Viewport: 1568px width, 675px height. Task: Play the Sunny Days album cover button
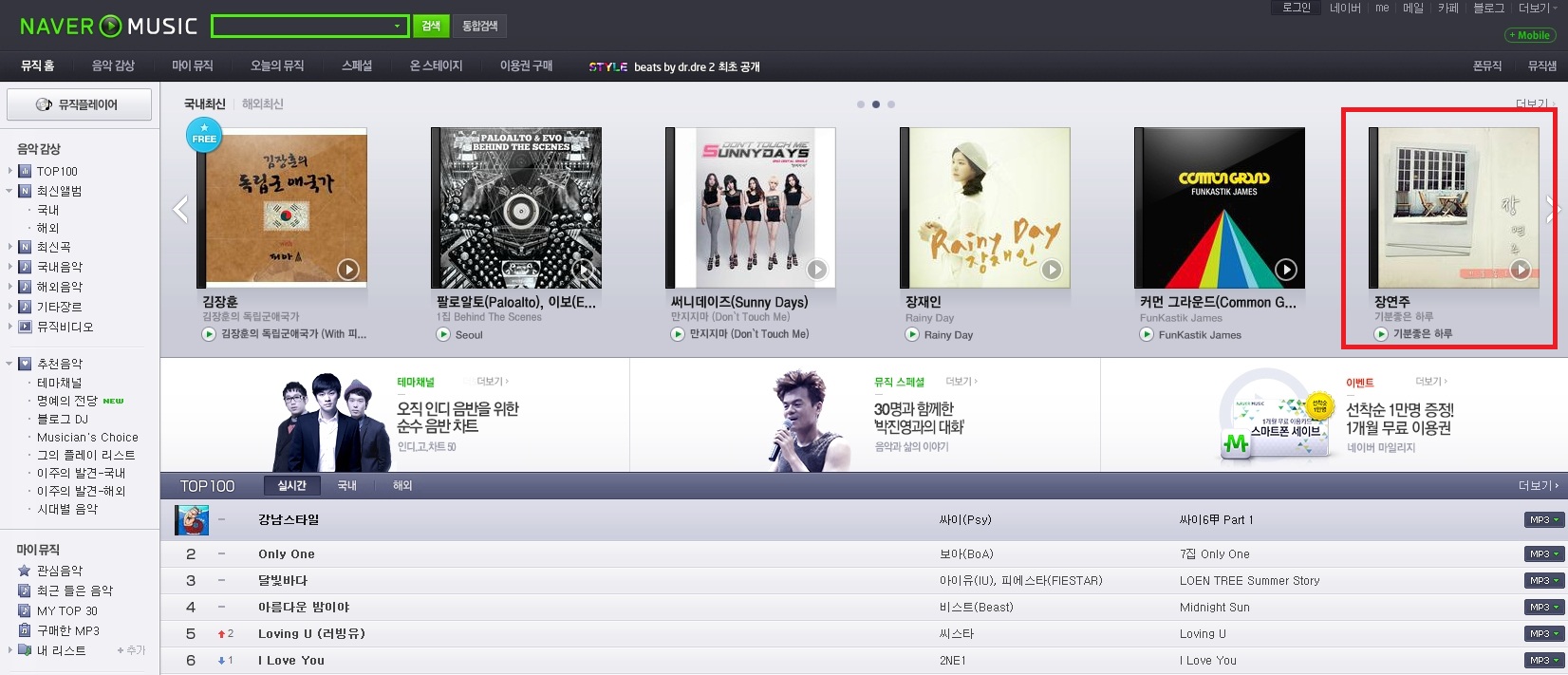(817, 270)
